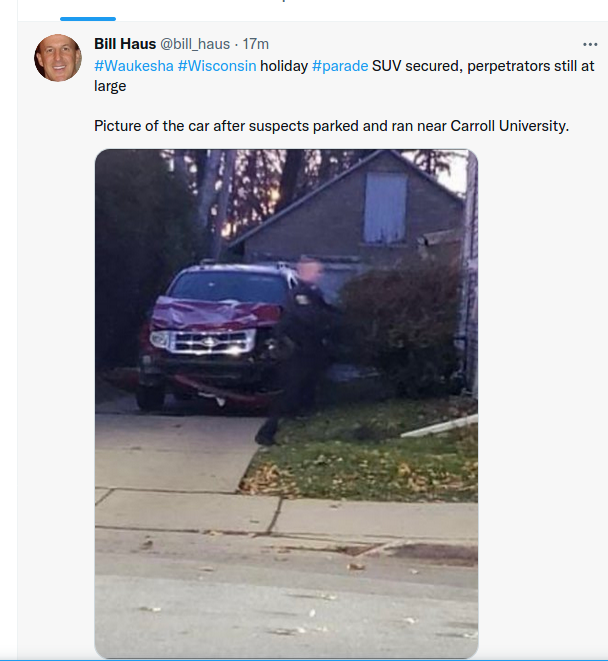Open the @bill_haus handle
The image size is (608, 661).
click(195, 44)
